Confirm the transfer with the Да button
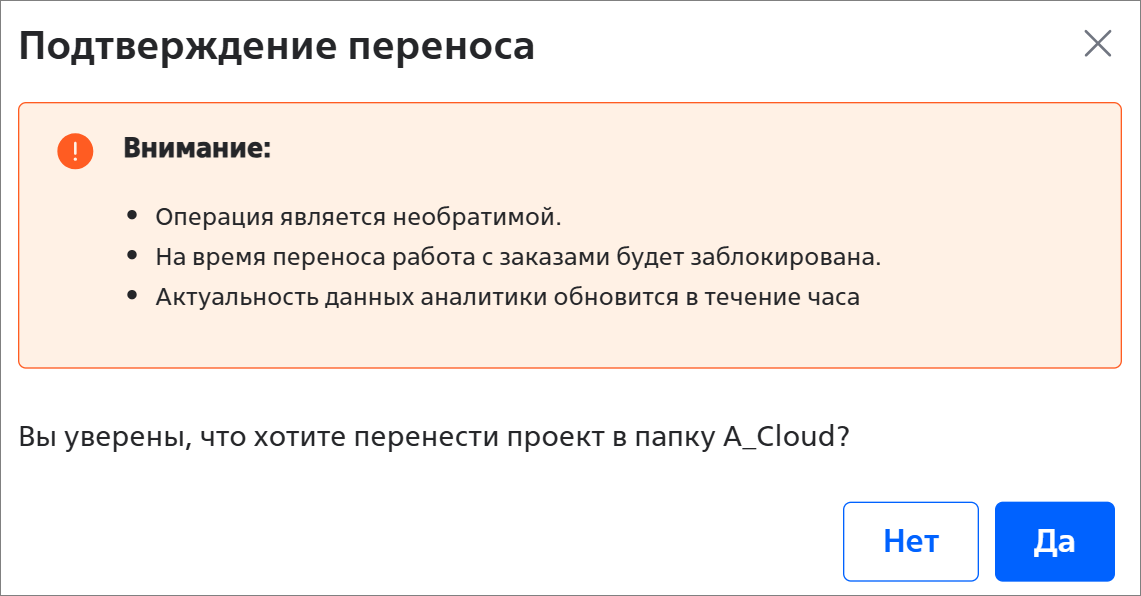Screen dimensions: 1141x596 coord(1054,541)
